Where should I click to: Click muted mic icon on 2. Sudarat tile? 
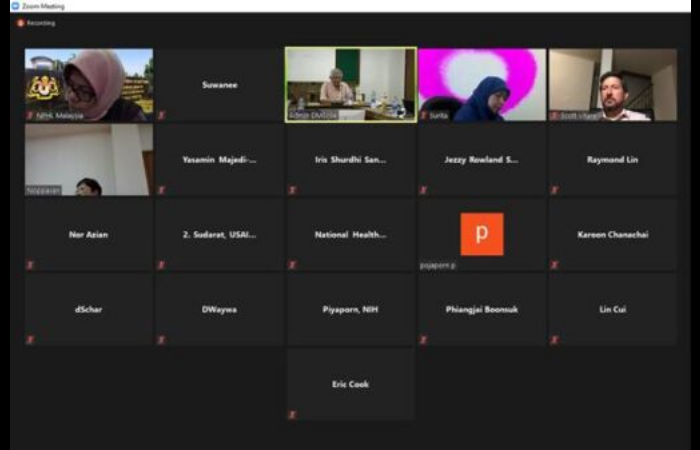pyautogui.click(x=162, y=265)
